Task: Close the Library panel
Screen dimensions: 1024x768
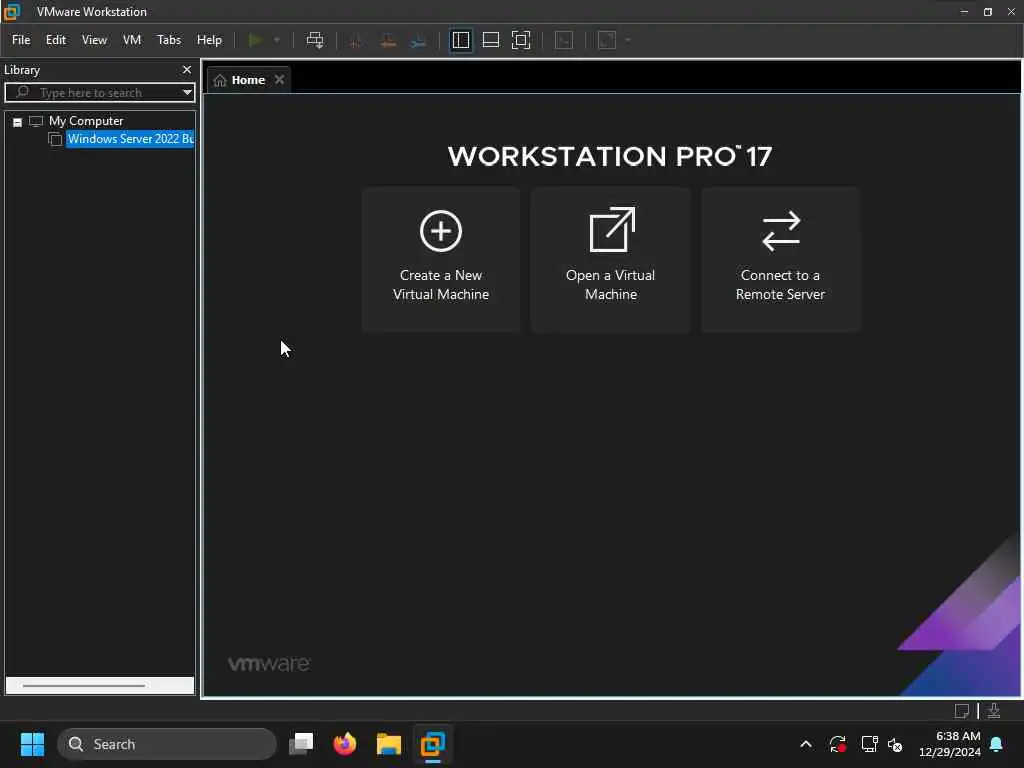Action: point(187,69)
